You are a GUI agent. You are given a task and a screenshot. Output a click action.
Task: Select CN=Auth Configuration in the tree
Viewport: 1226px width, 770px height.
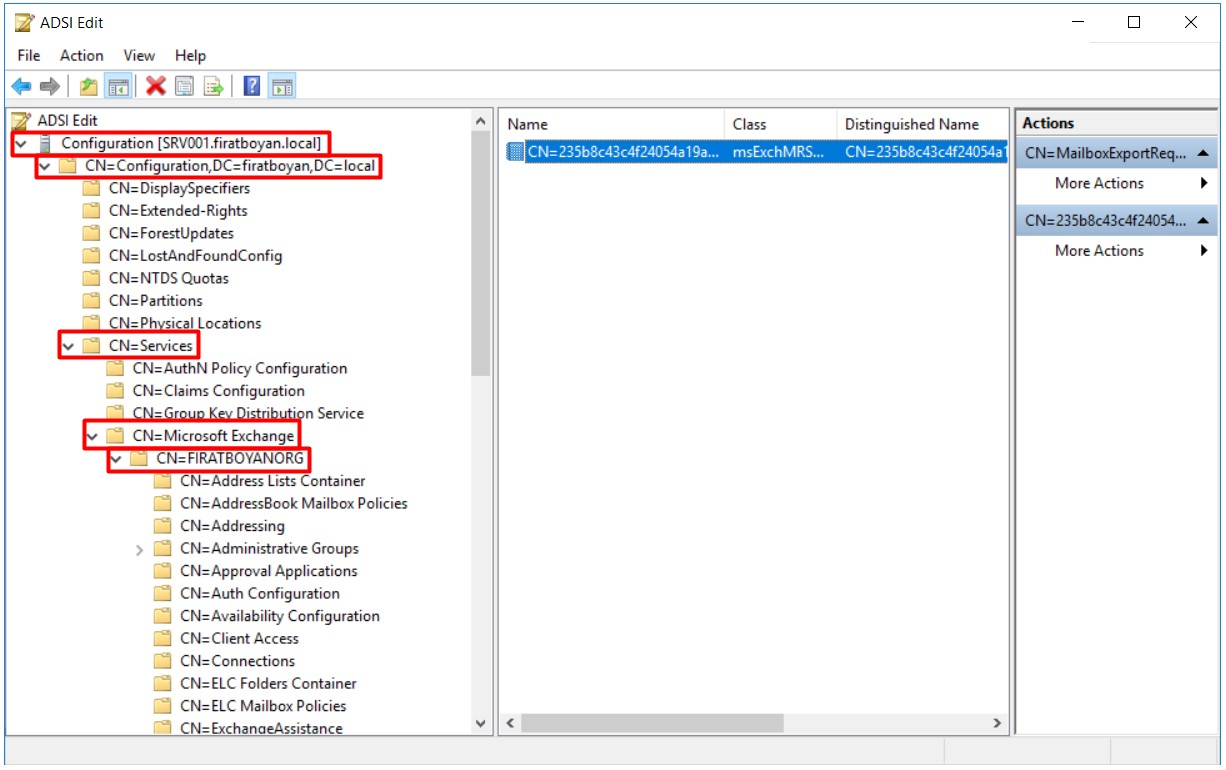coord(260,594)
